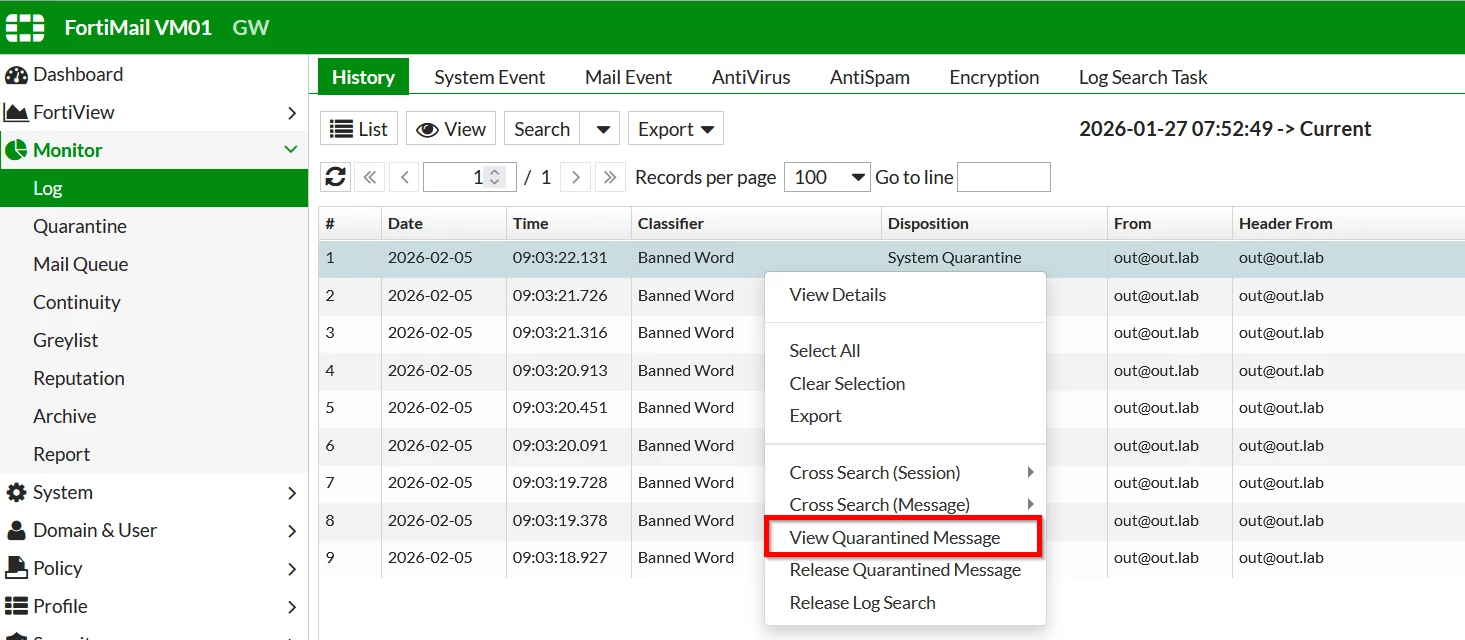Click the FortiView chart icon
Screen dimensions: 1465x640
[16, 113]
